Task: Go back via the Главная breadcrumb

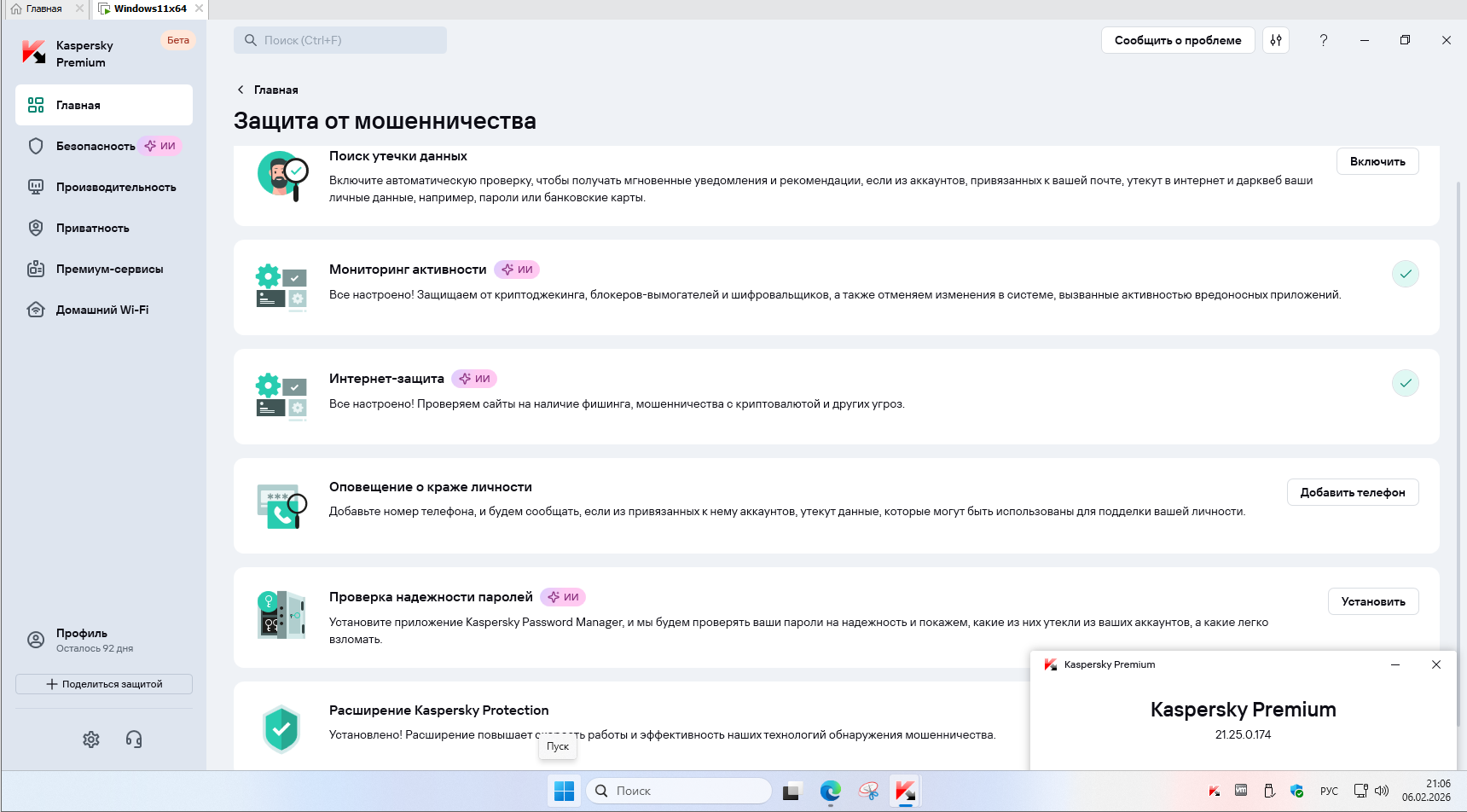Action: 268,90
